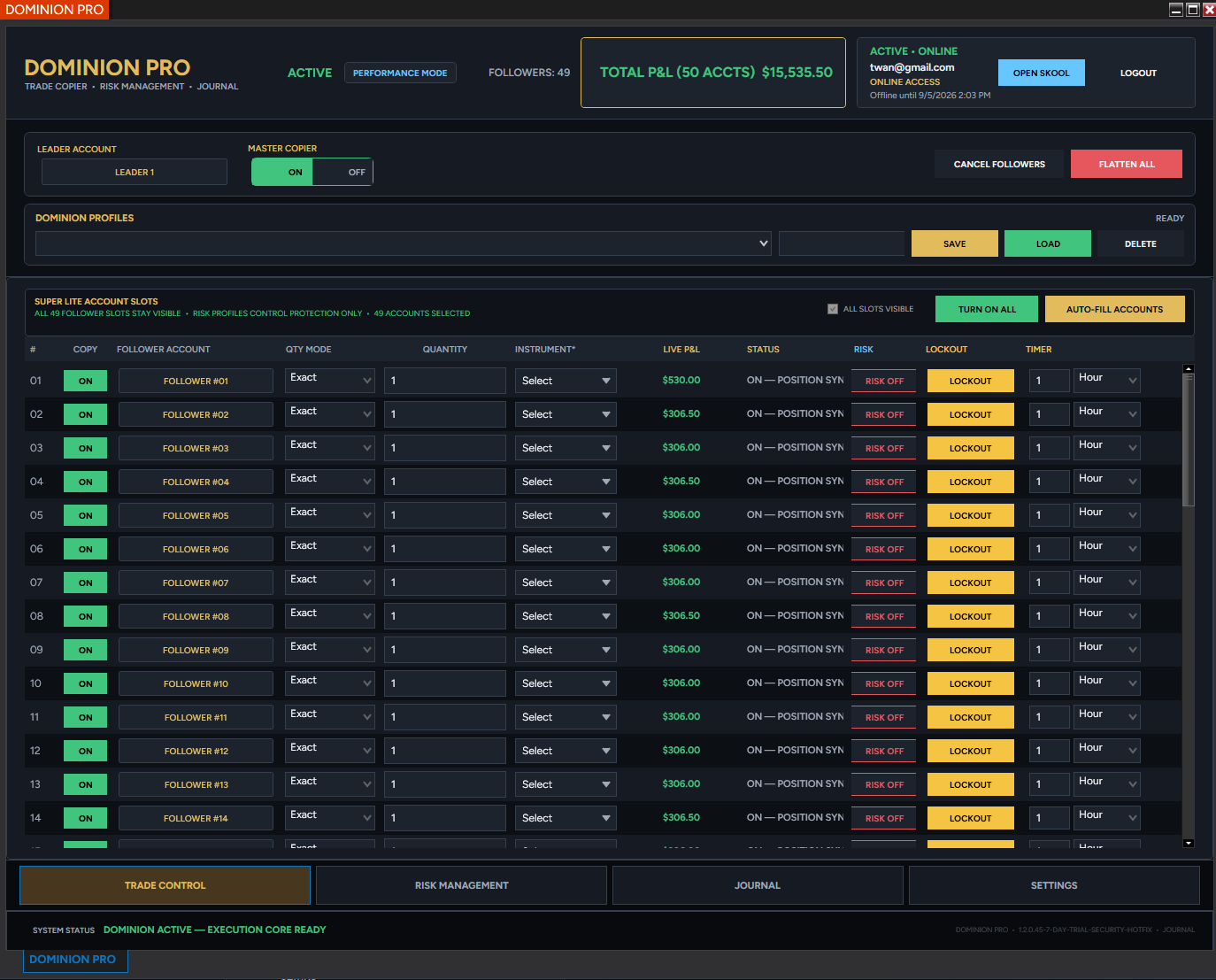Open Instrument Select dropdown for row 02

tap(566, 414)
